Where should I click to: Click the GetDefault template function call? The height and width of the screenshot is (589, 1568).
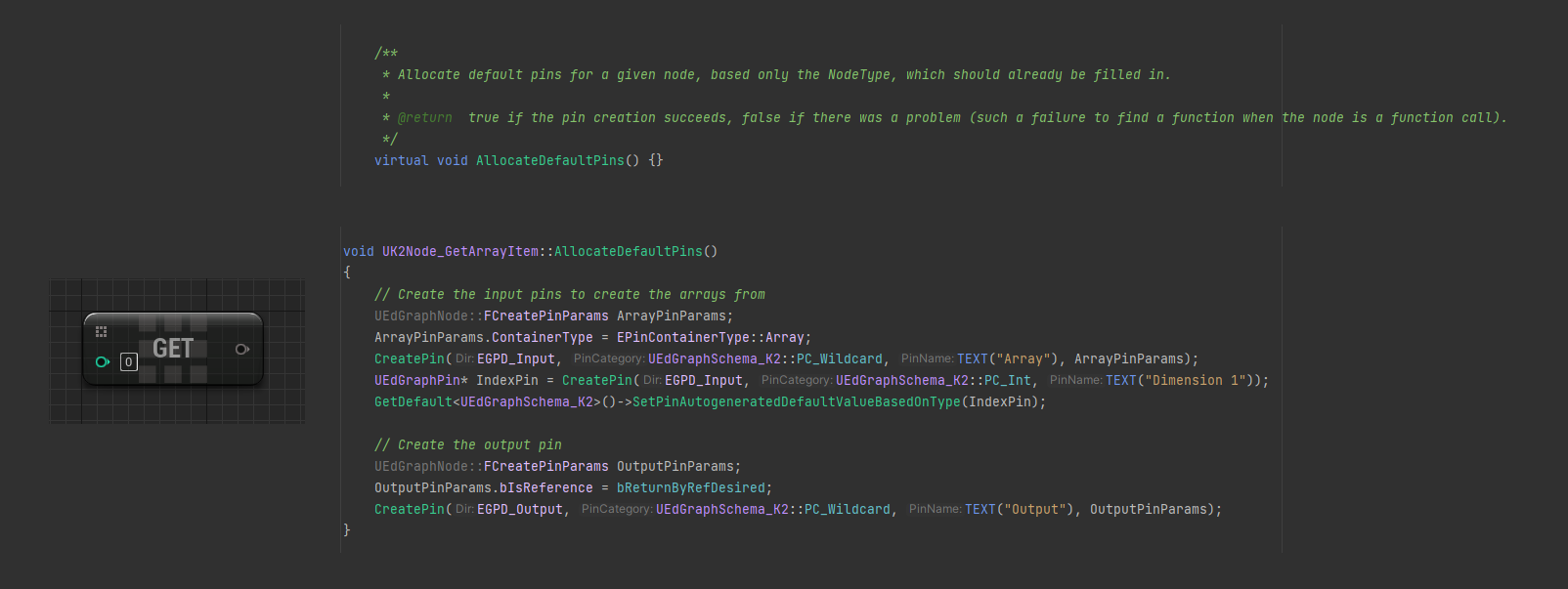click(413, 402)
